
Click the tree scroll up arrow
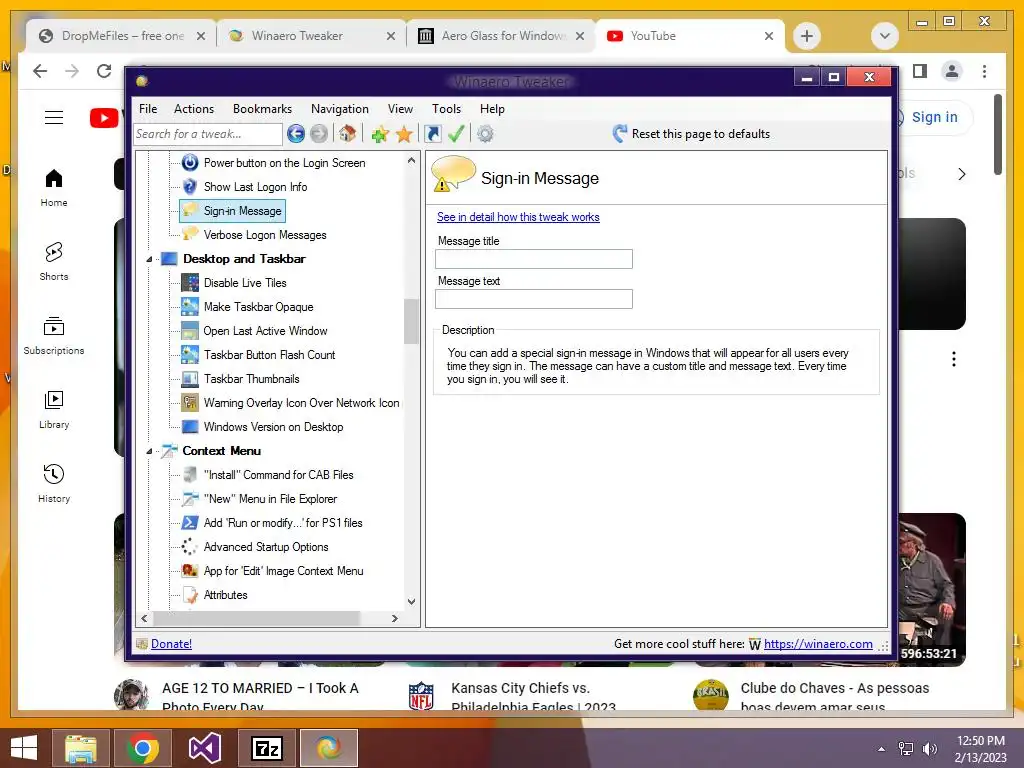[x=411, y=160]
